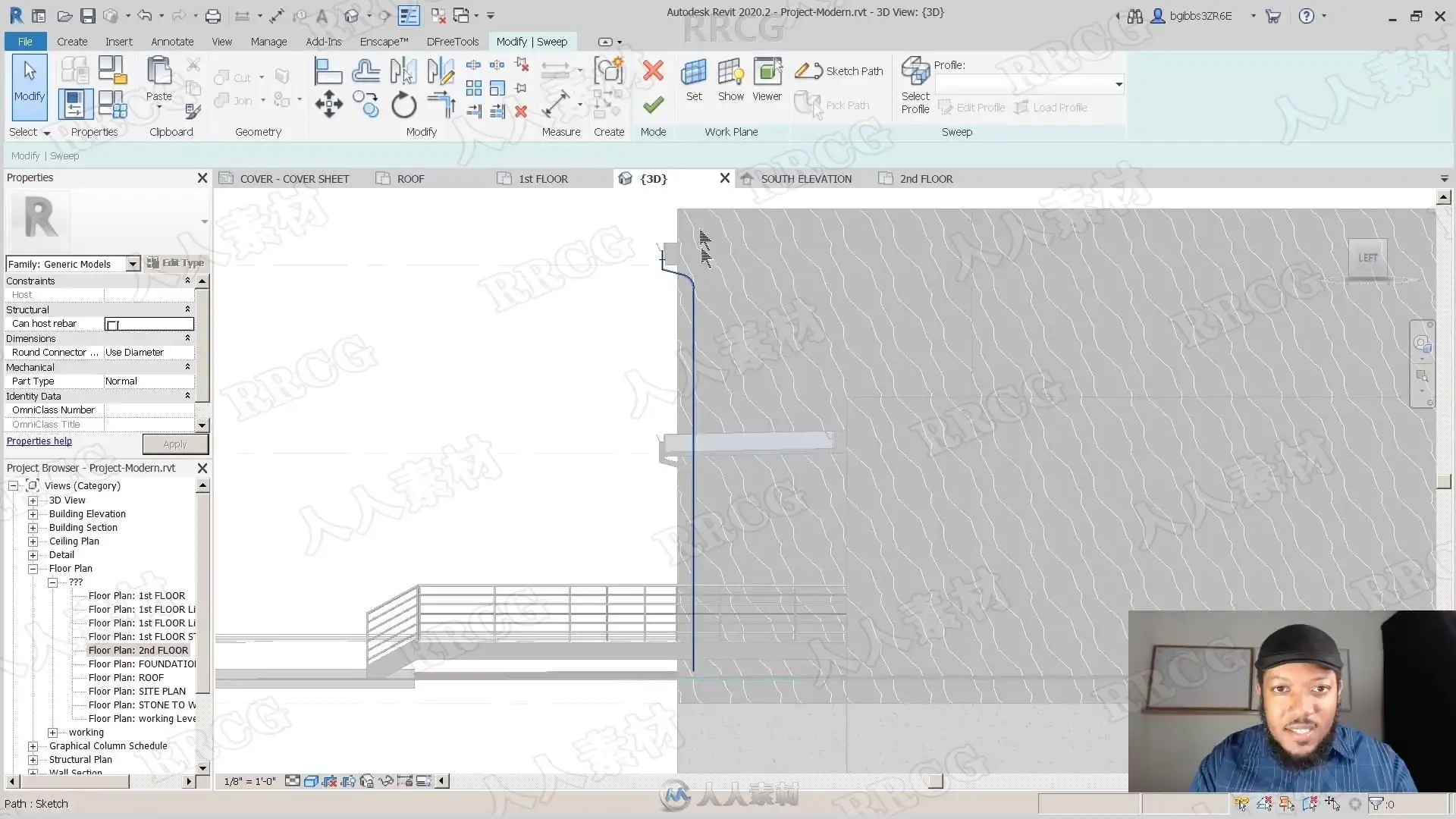Click the red Delete icon in Modify panel
1456x819 pixels.
click(x=521, y=111)
